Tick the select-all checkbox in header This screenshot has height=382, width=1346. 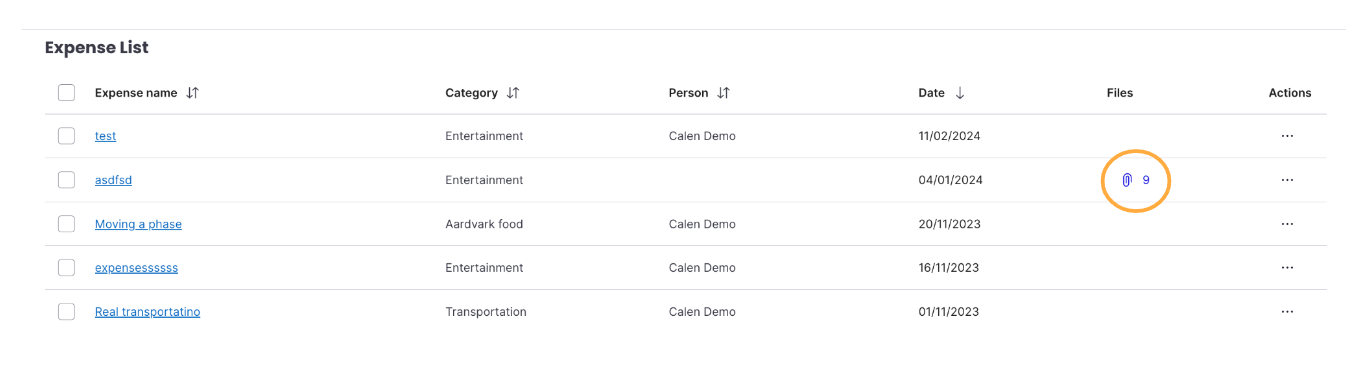(x=66, y=93)
